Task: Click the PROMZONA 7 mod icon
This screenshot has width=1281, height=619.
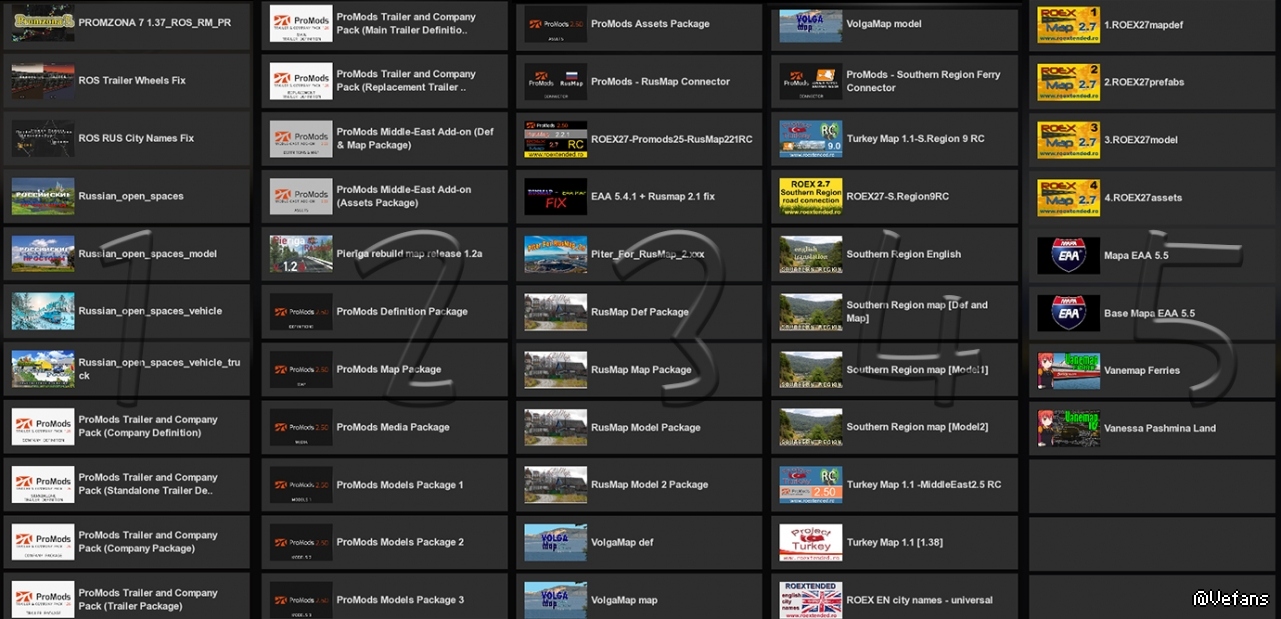Action: 43,23
